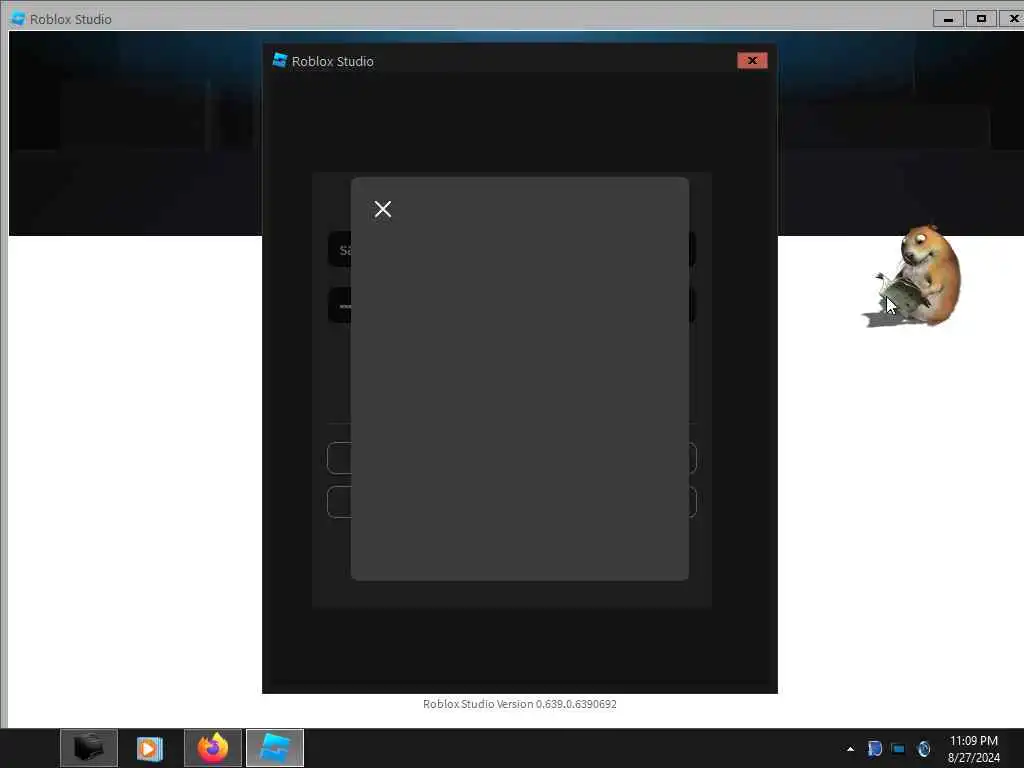Show hidden system tray icons arrow
Screen dimensions: 1024x768
coord(850,749)
